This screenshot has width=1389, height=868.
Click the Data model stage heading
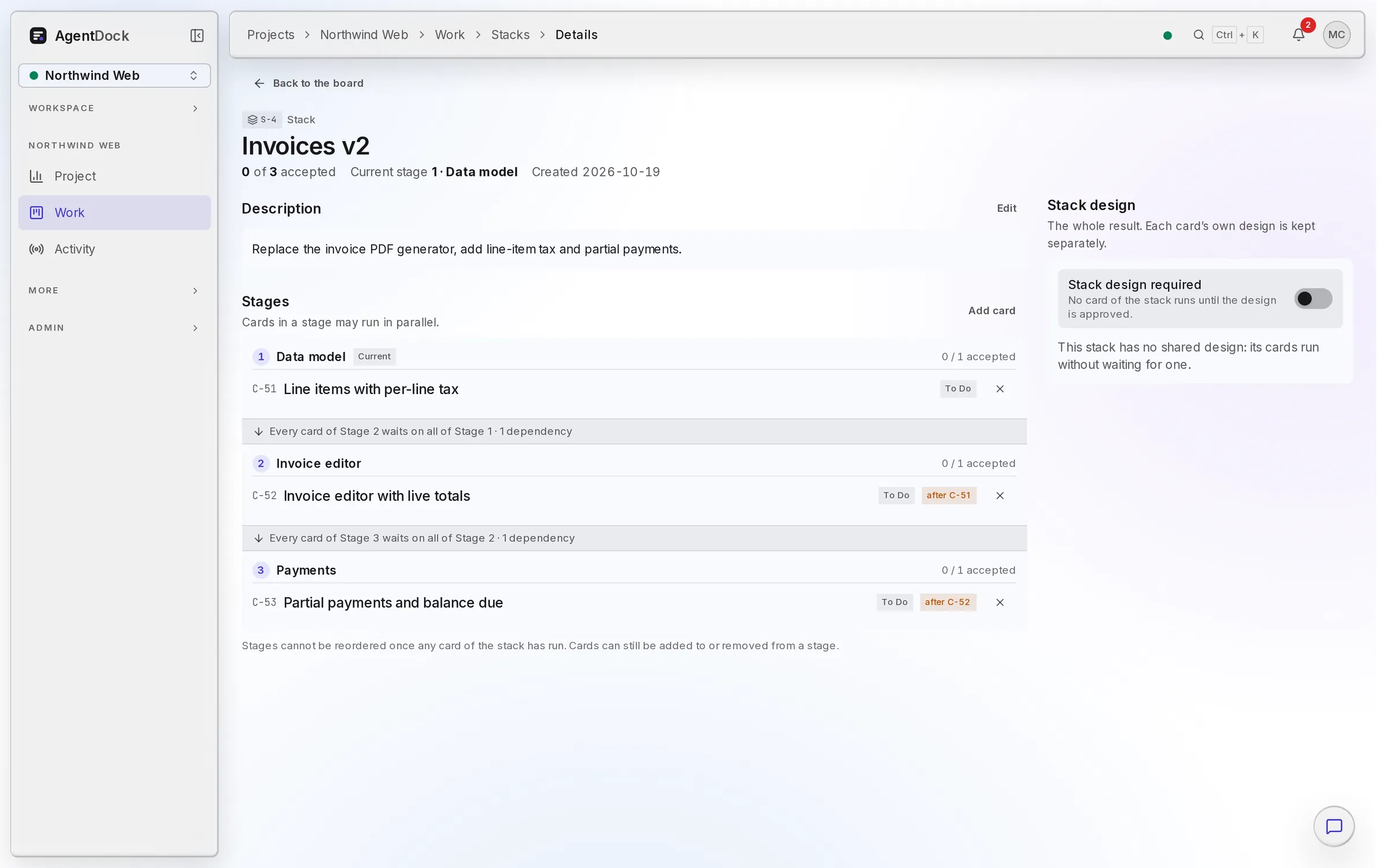[x=311, y=357]
